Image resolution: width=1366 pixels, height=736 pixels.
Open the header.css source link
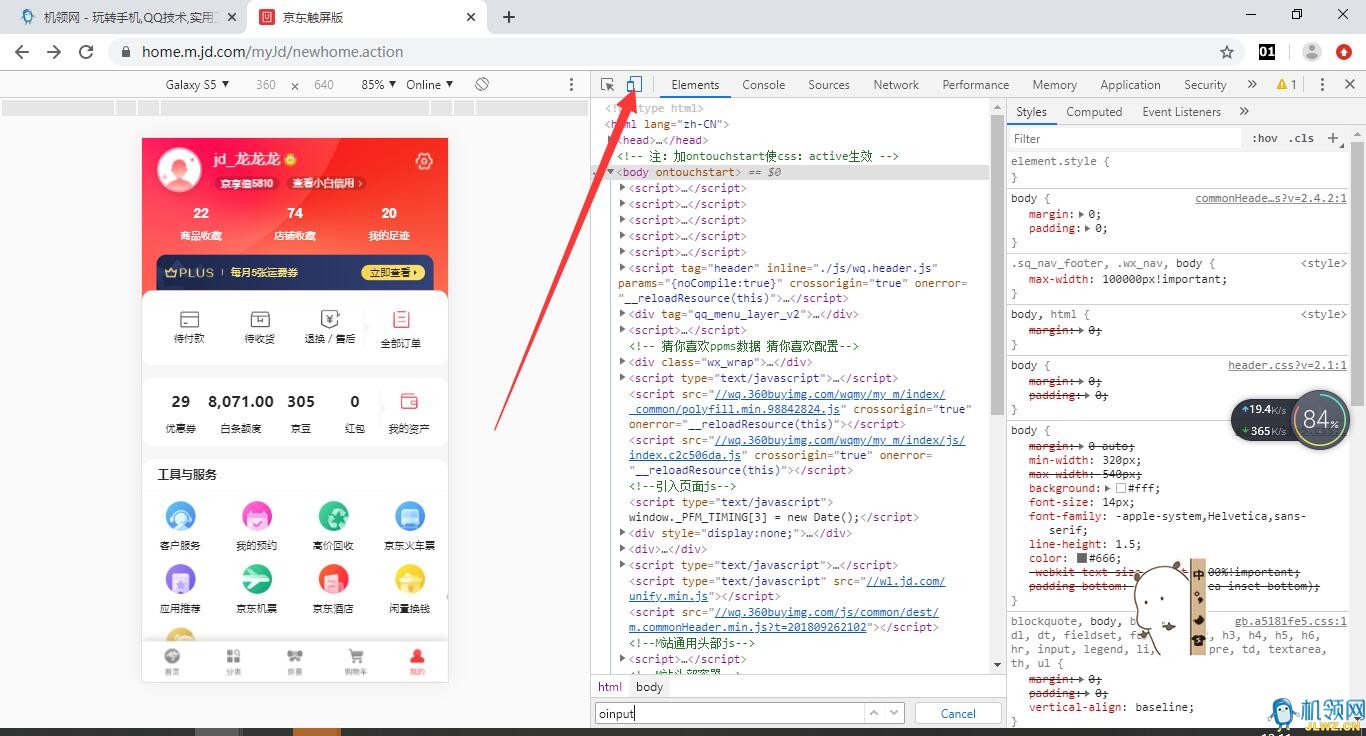pos(1287,365)
